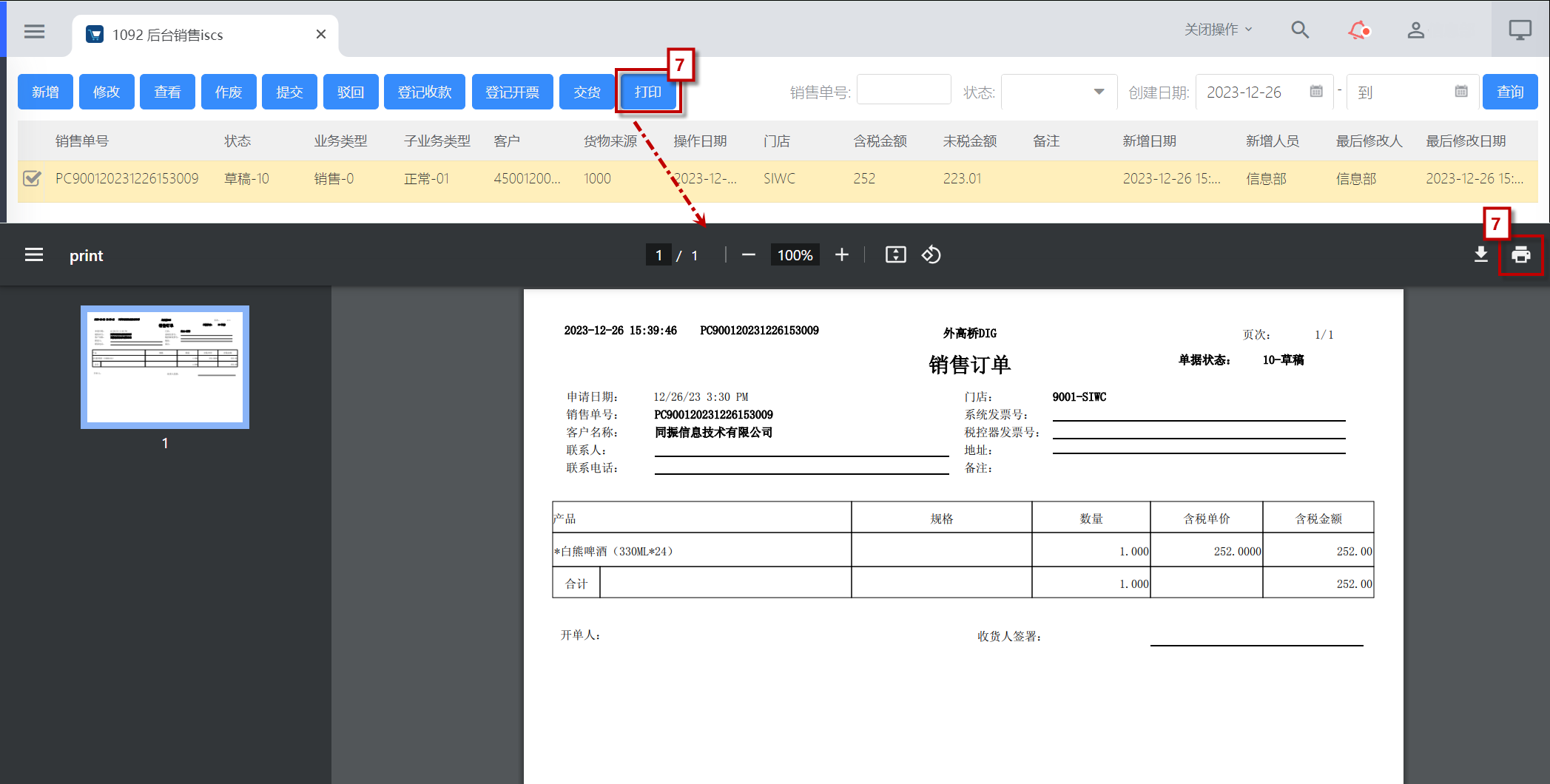Image resolution: width=1550 pixels, height=784 pixels.
Task: Click the PDF page number box
Action: pyautogui.click(x=658, y=255)
